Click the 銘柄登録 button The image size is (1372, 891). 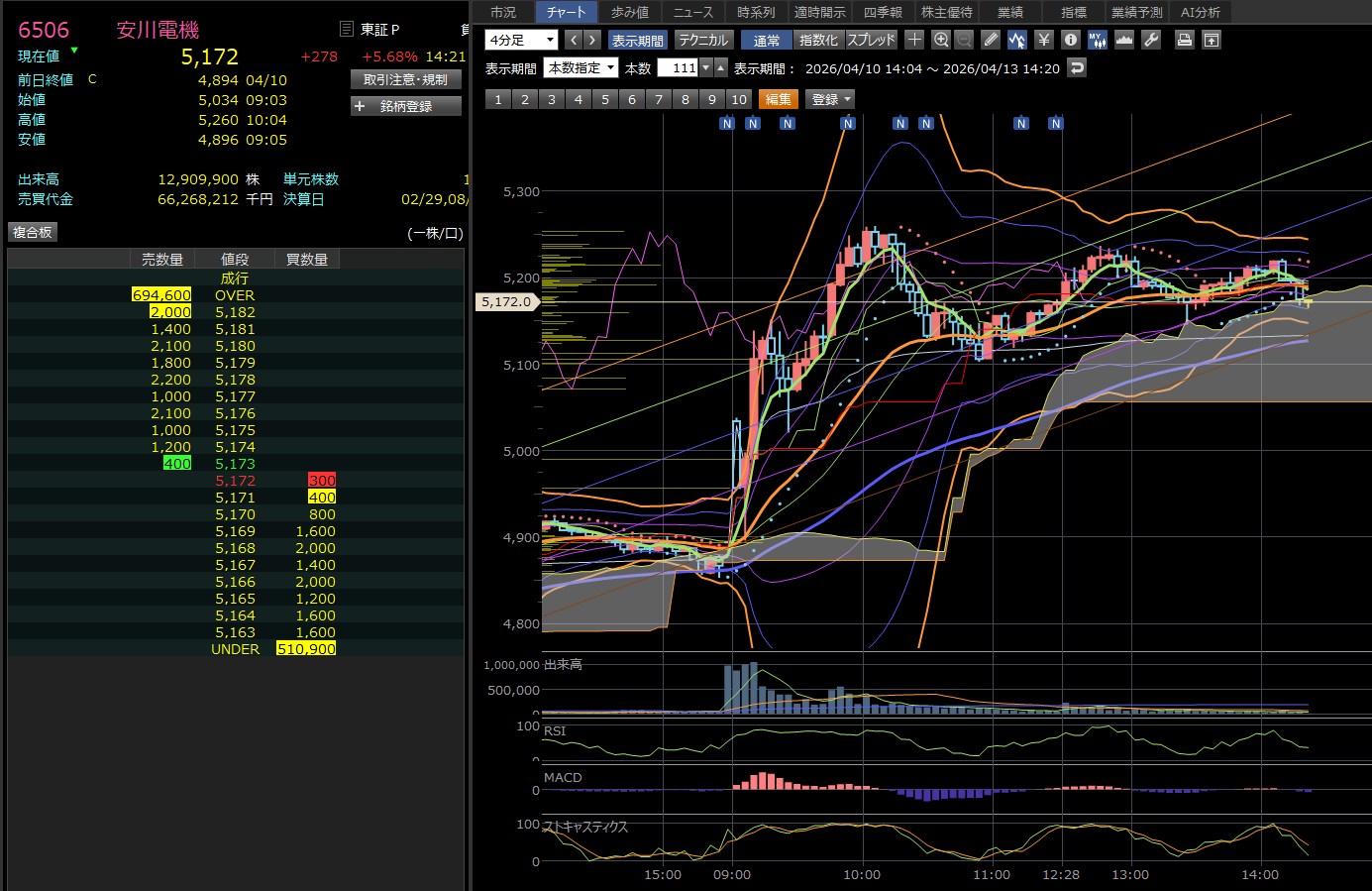(x=406, y=106)
